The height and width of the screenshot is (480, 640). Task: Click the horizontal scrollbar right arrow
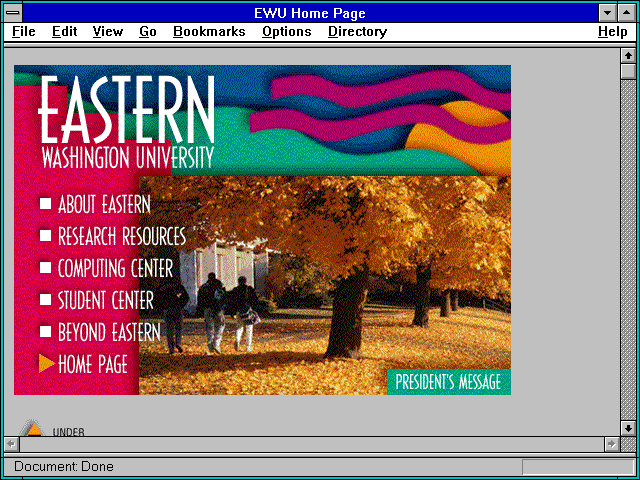point(611,444)
